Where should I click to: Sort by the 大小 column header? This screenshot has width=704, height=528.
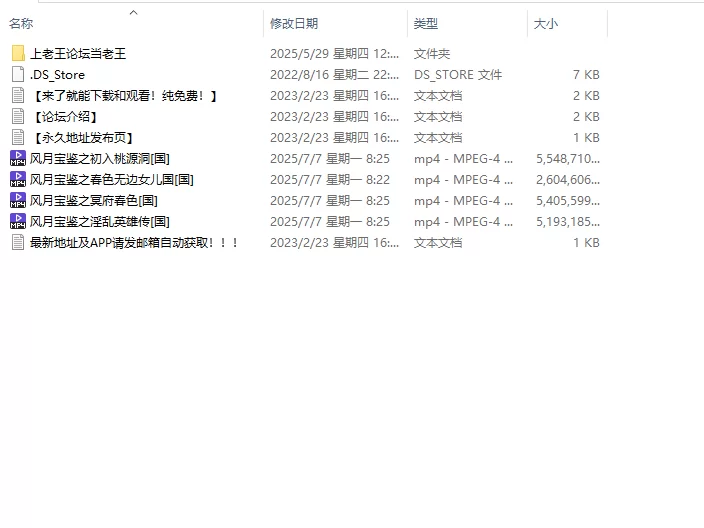[546, 23]
